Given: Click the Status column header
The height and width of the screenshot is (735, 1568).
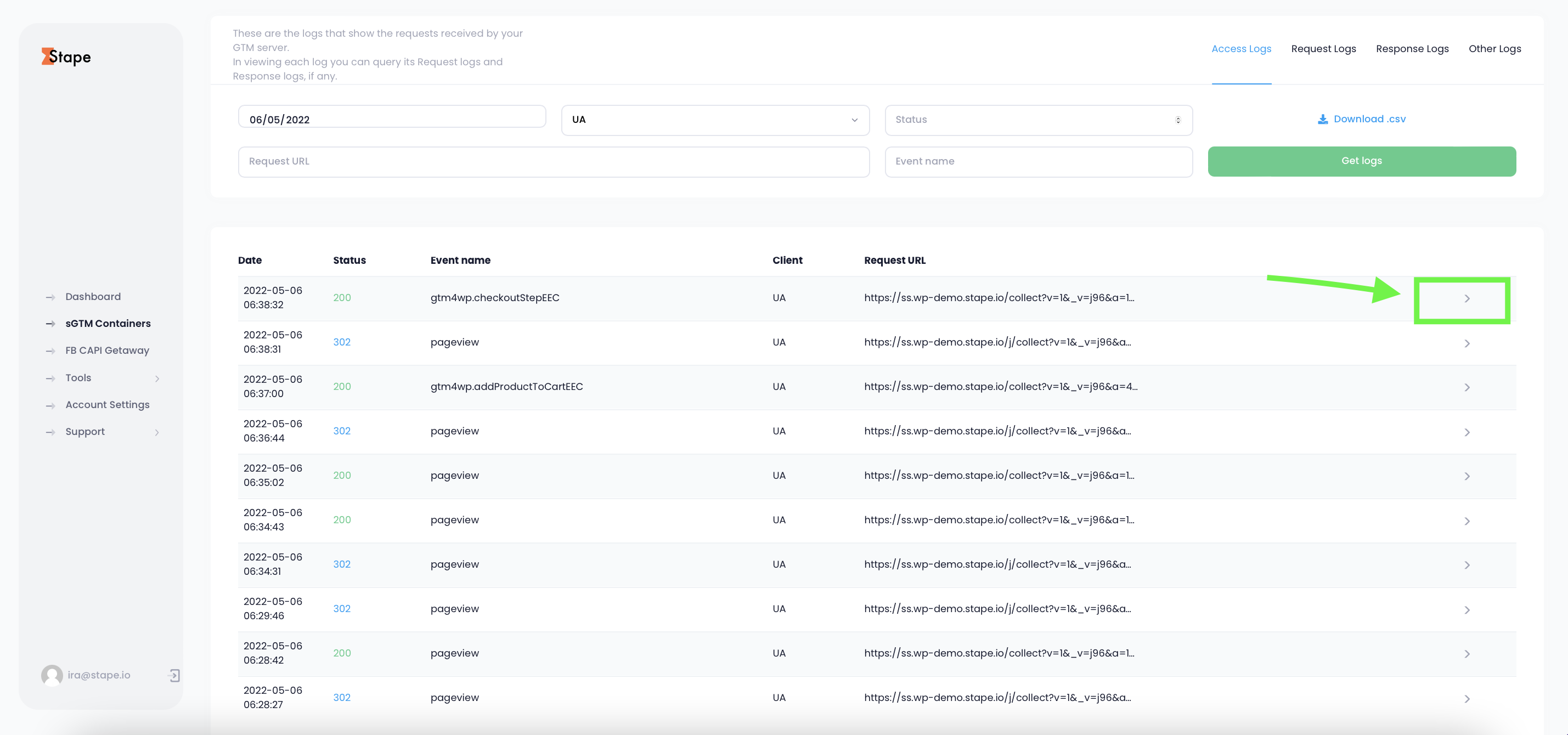Looking at the screenshot, I should 349,260.
